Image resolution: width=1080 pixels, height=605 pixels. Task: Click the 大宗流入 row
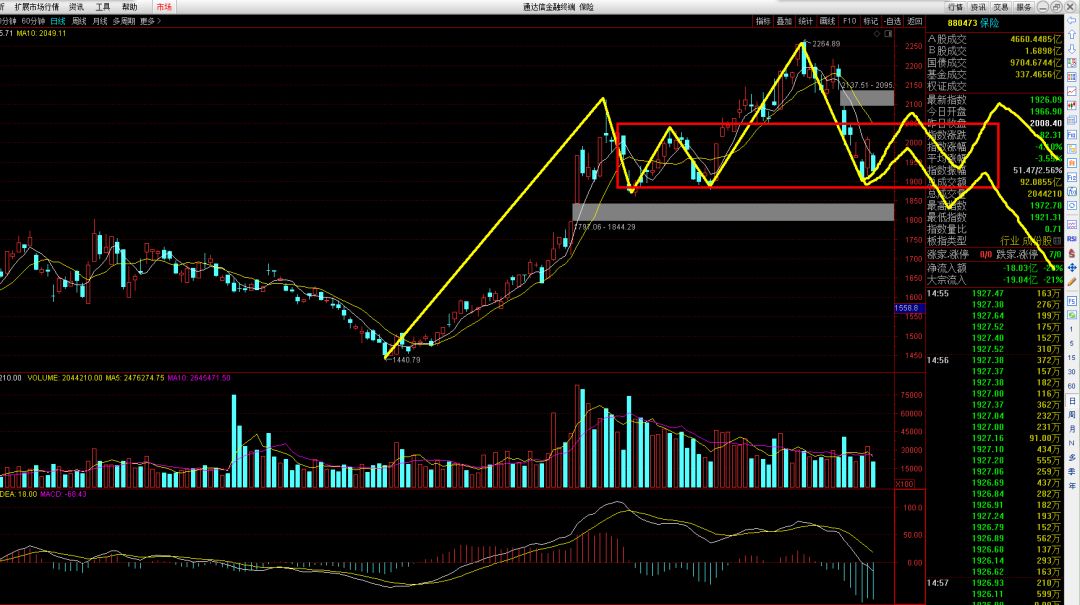click(995, 280)
